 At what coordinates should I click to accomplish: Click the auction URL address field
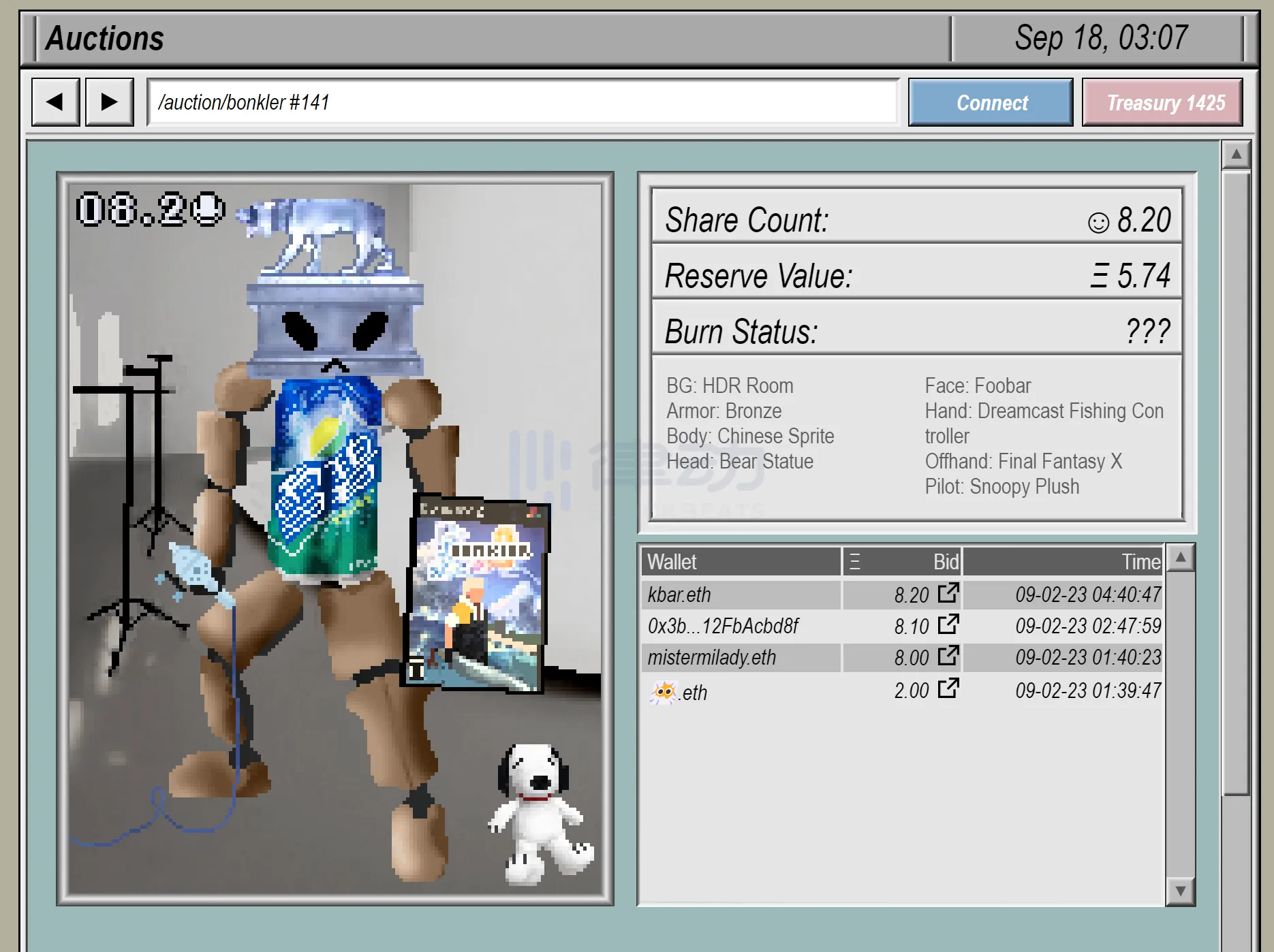point(523,102)
